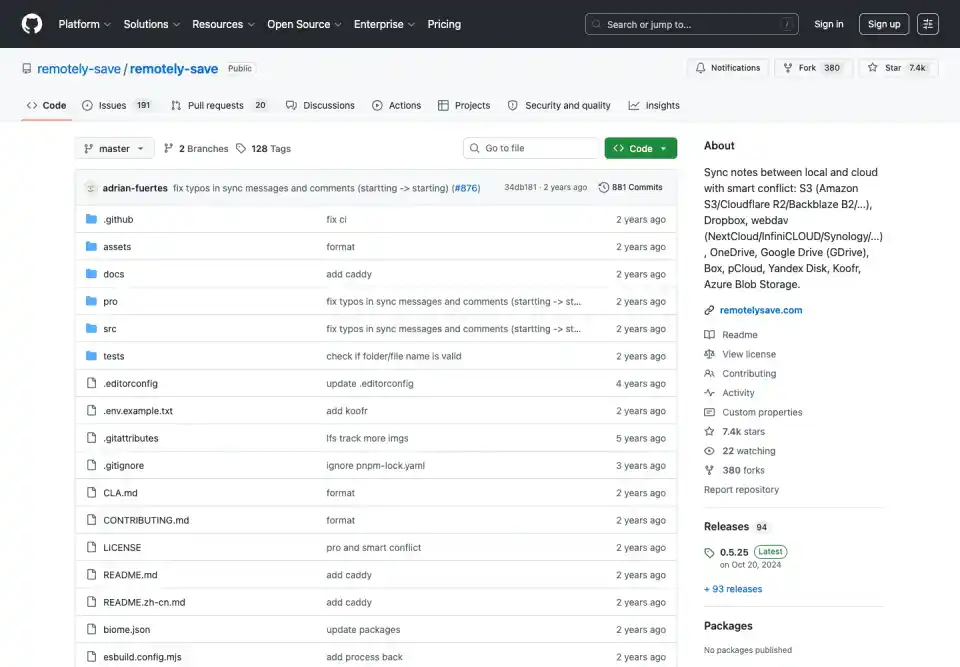960x667 pixels.
Task: Click the tests folder icon
Action: pyautogui.click(x=91, y=356)
